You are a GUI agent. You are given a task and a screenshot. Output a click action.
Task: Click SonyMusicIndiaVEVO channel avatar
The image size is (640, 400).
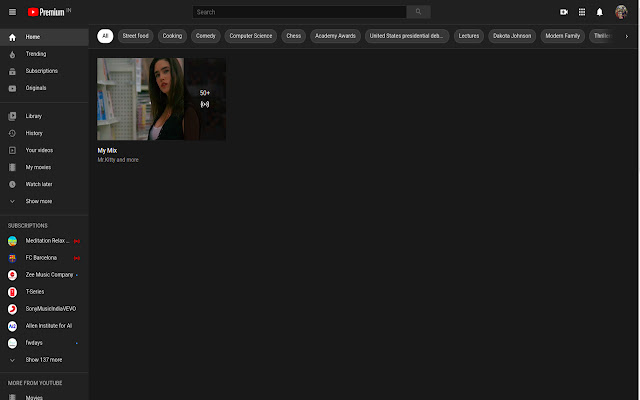12,309
